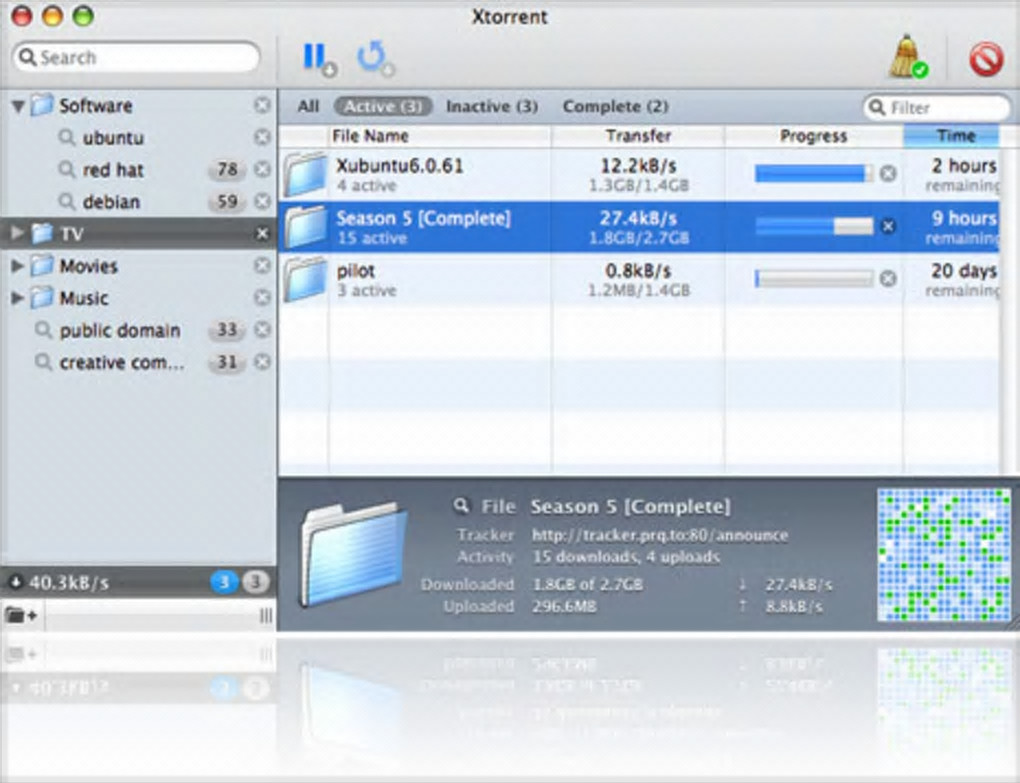
Task: Click the large folder icon in details
Action: 354,555
